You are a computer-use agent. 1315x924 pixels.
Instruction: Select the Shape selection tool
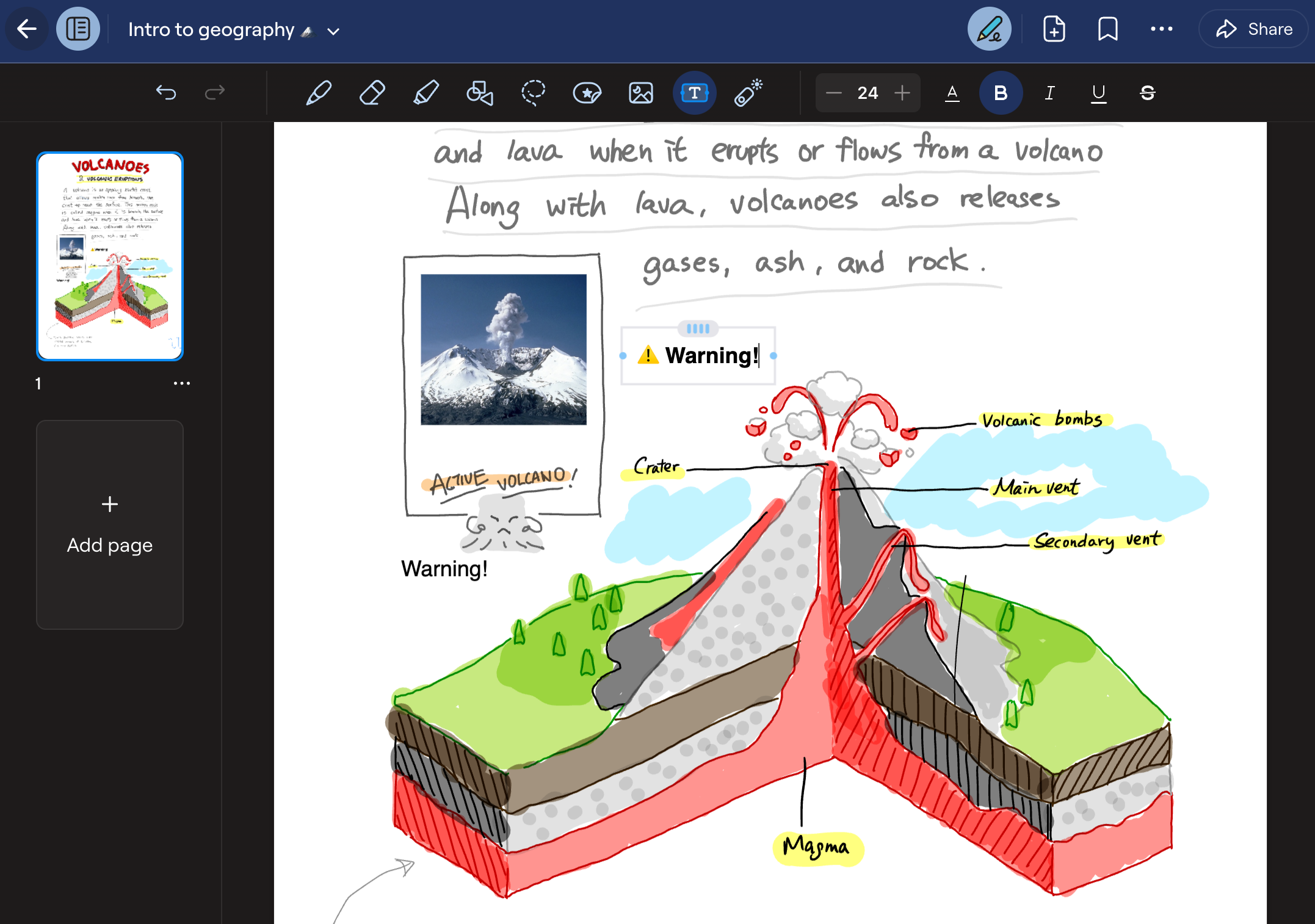480,93
